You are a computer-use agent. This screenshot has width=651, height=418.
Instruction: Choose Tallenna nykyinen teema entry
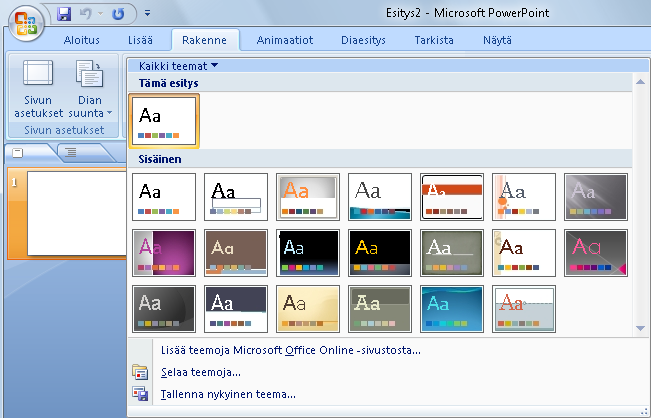pos(228,394)
